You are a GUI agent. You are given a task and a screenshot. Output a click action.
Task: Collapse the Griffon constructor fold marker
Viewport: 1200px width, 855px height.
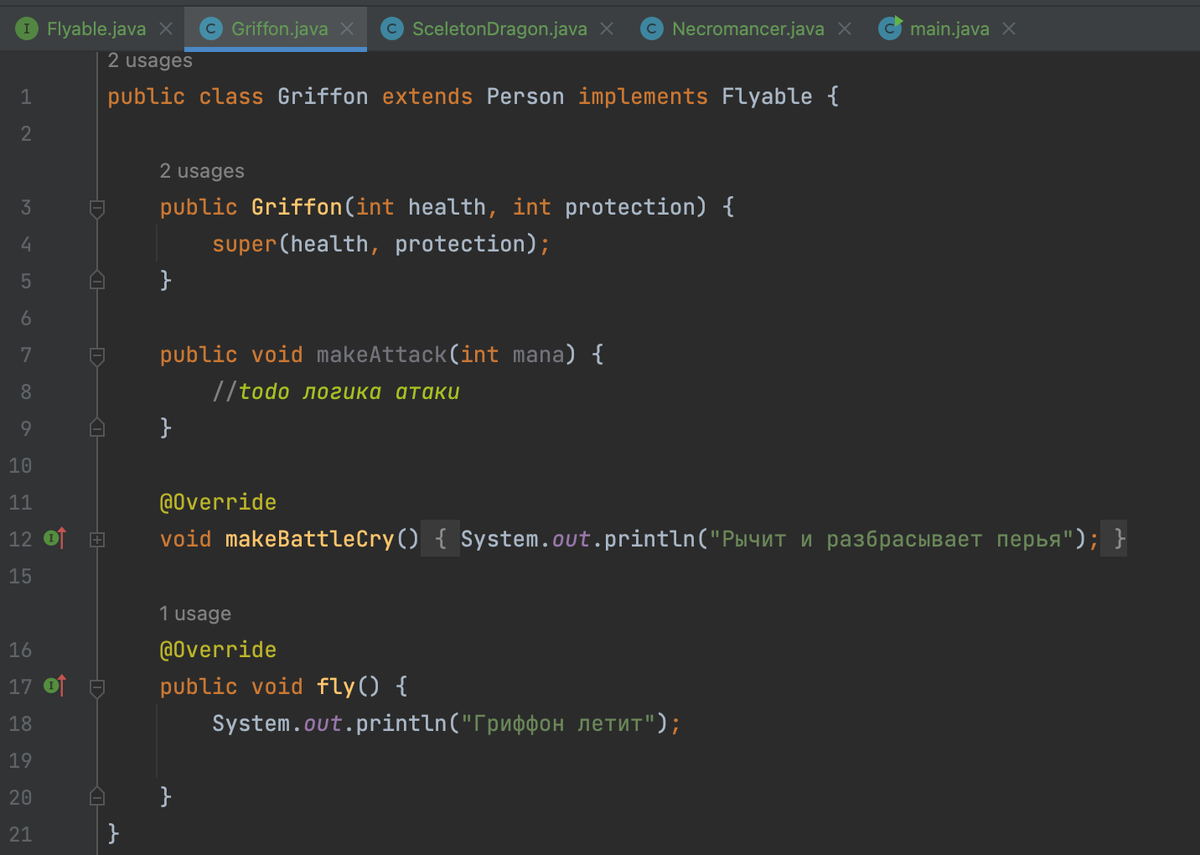click(x=97, y=208)
